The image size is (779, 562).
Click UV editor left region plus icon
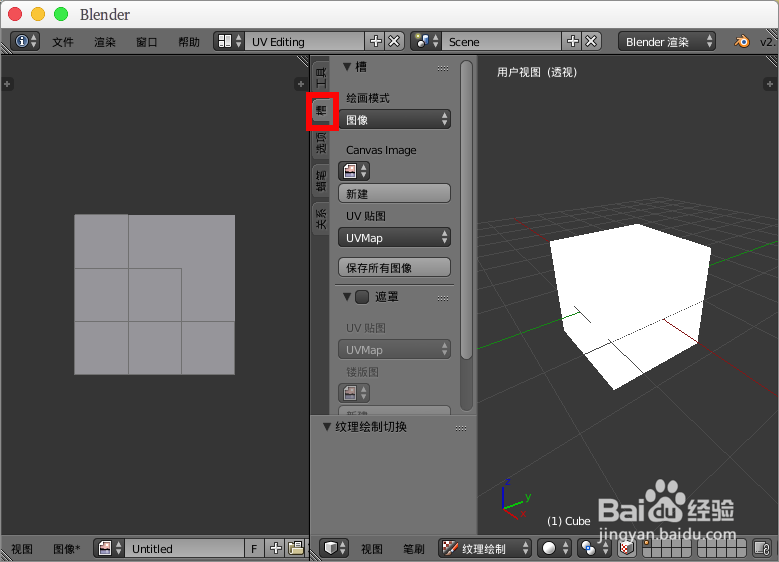[x=7, y=84]
